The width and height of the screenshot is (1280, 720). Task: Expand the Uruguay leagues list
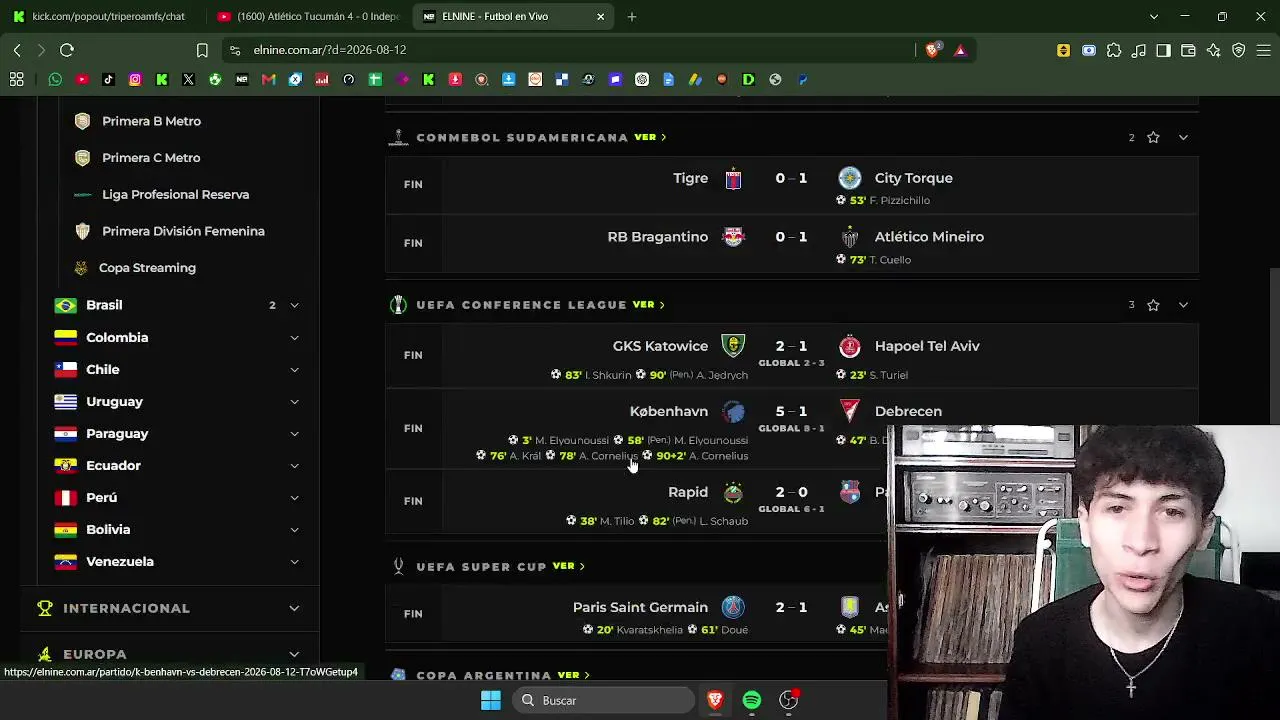click(x=294, y=402)
